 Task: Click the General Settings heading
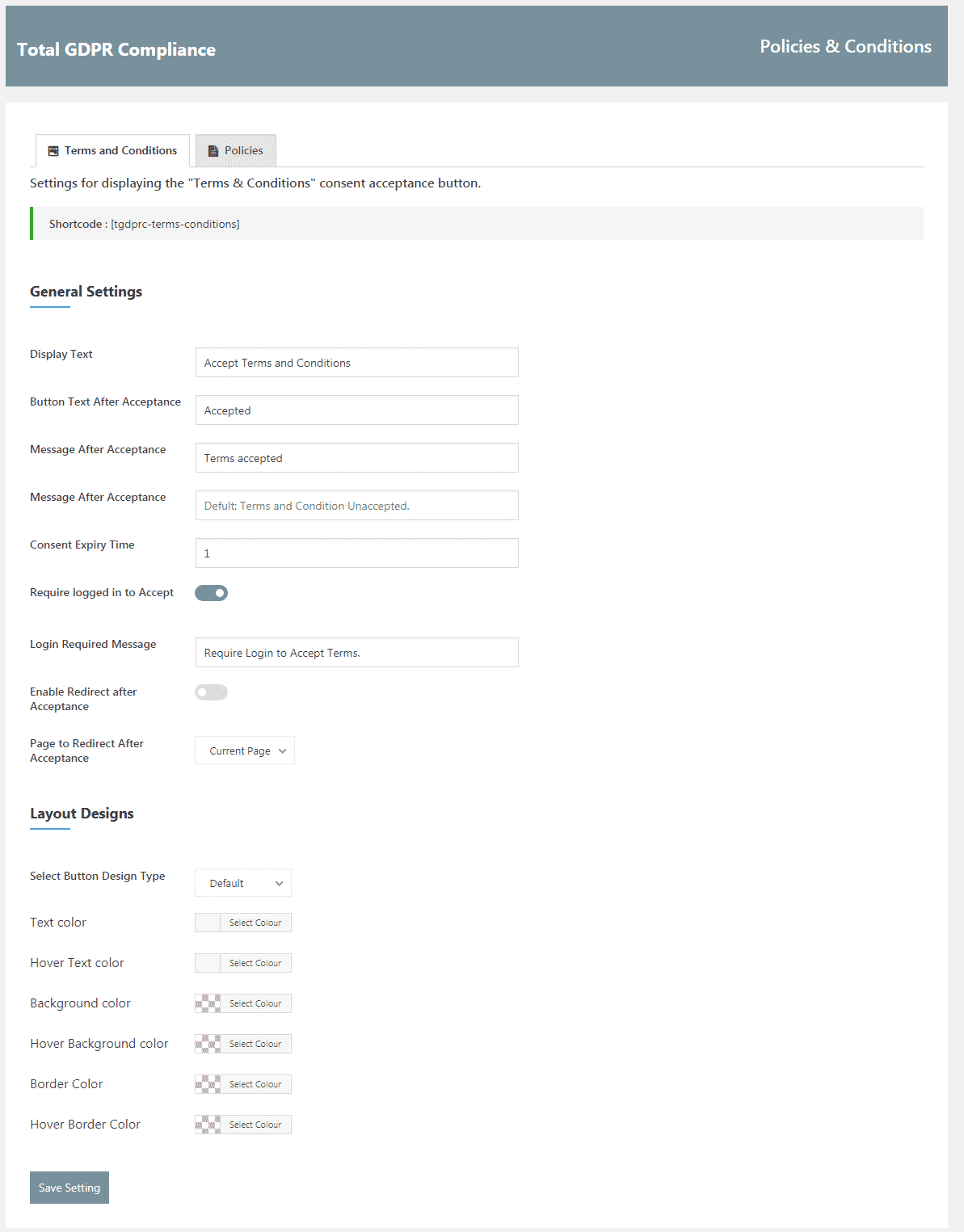[x=86, y=292]
